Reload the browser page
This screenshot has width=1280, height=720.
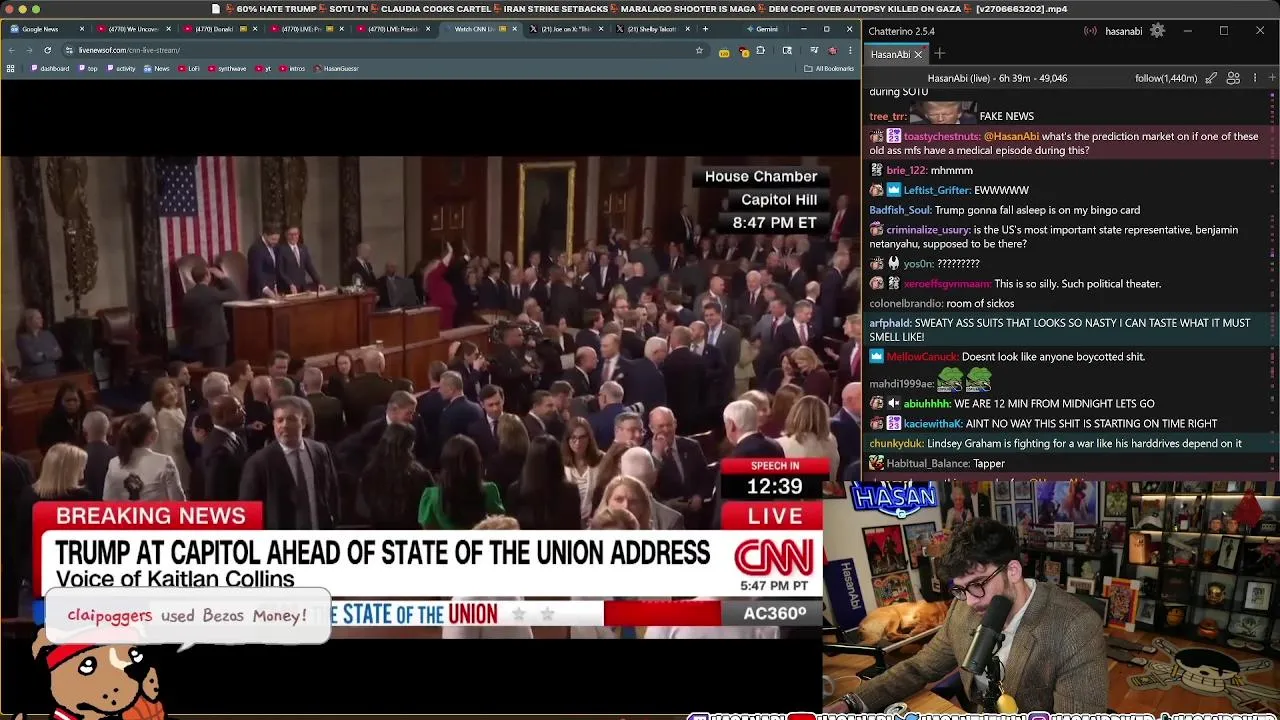pos(47,50)
